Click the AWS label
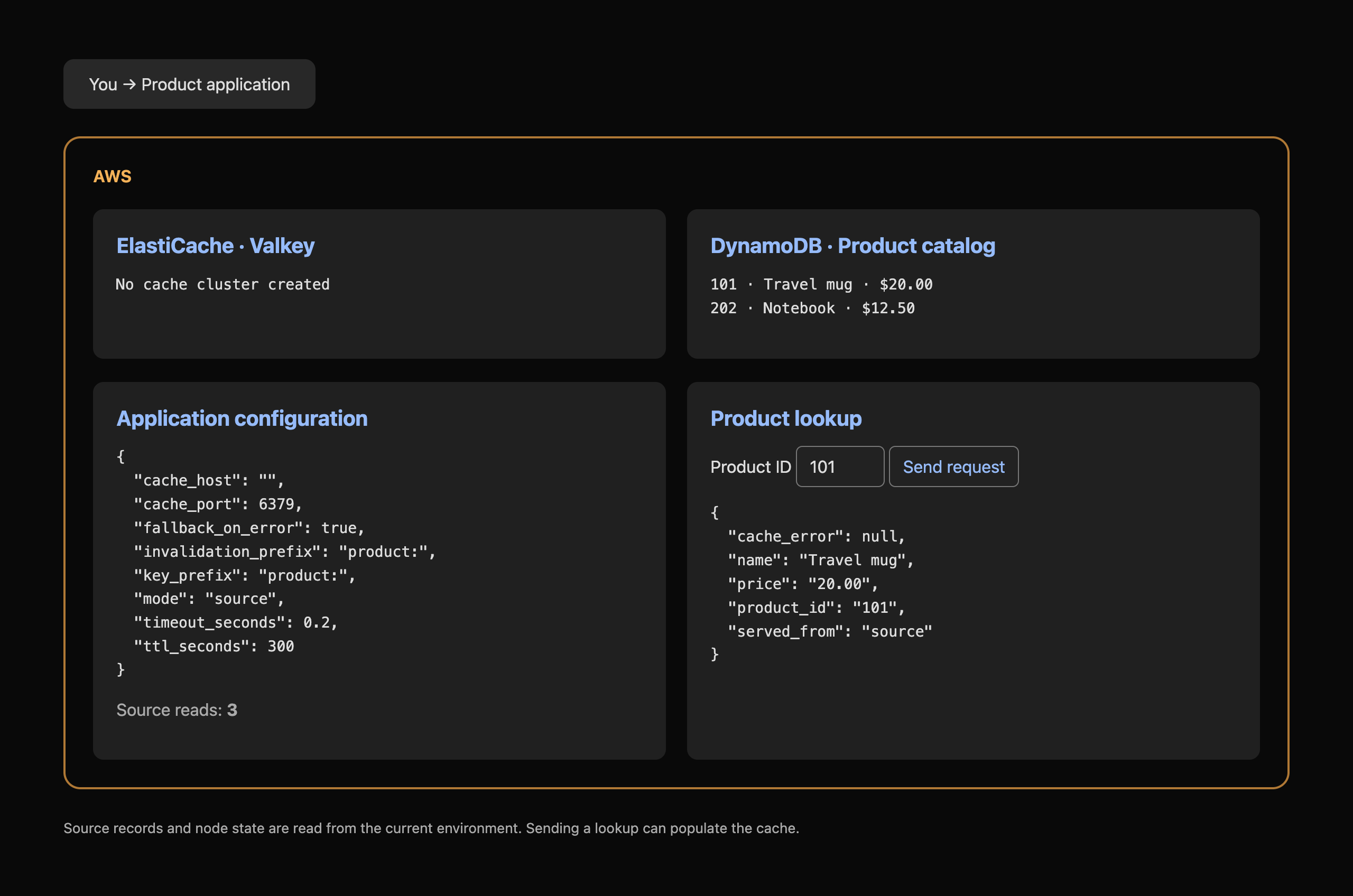The height and width of the screenshot is (896, 1353). [x=112, y=176]
